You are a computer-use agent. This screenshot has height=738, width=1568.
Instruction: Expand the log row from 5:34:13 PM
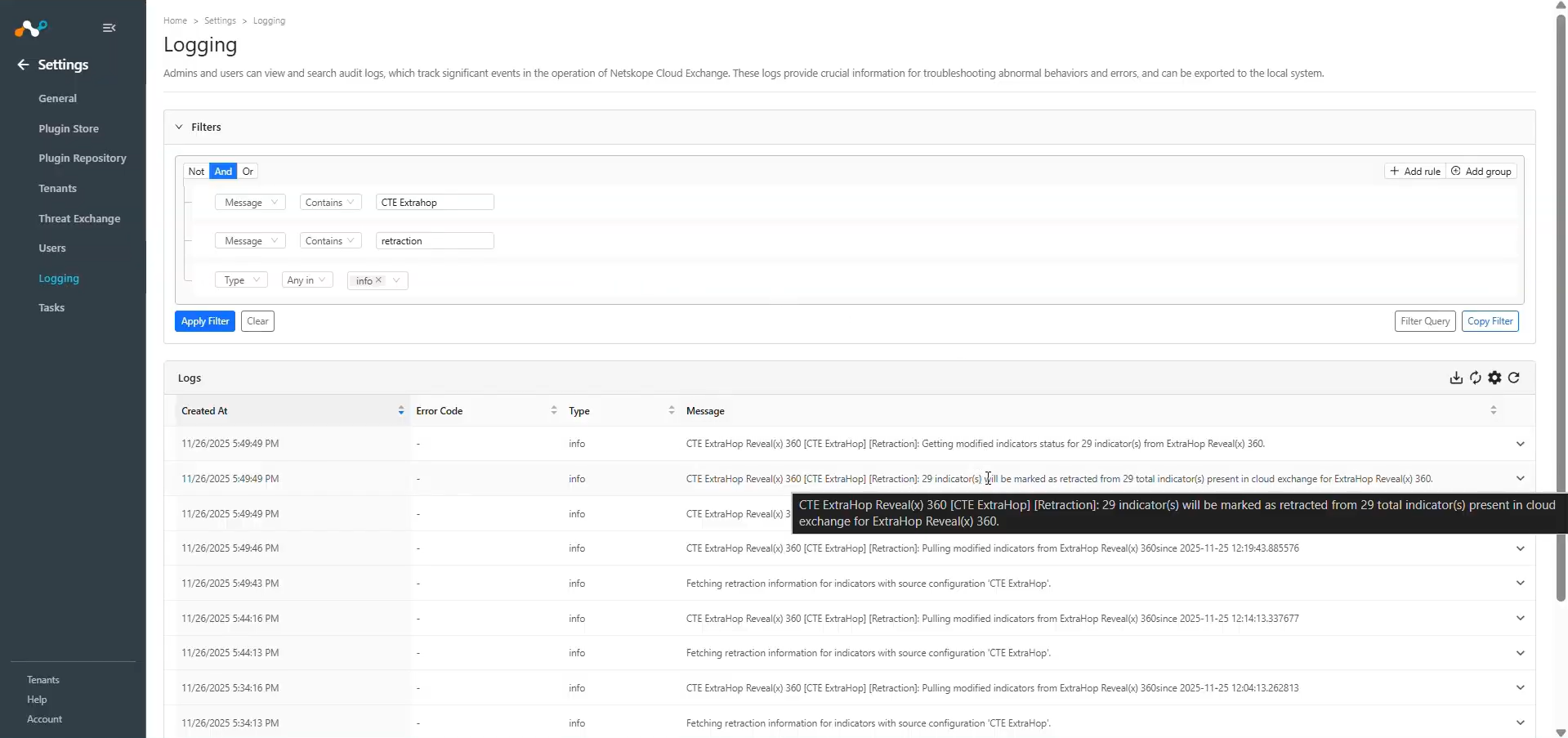(1520, 723)
